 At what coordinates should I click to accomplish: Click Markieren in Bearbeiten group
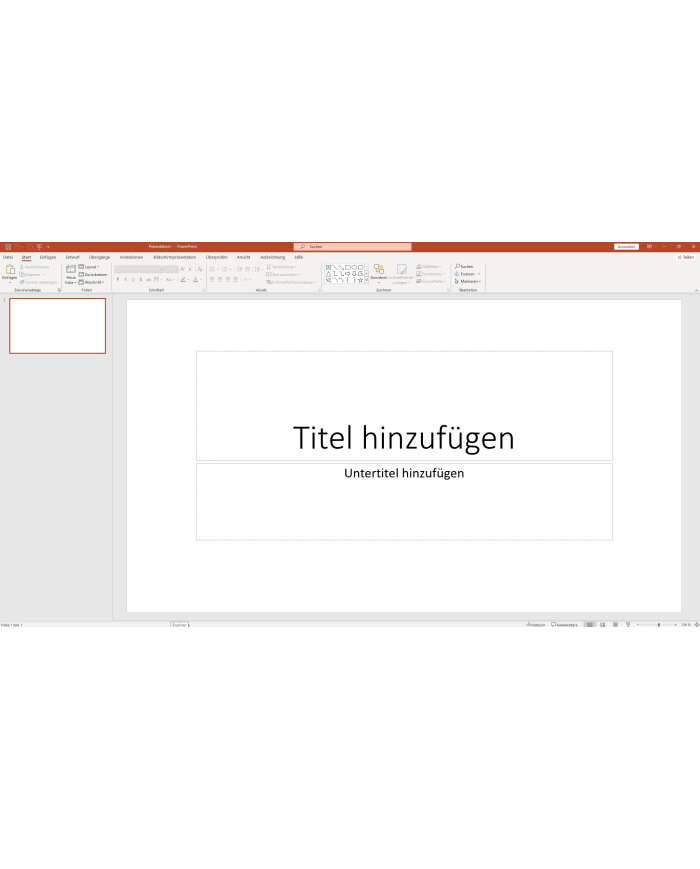tap(468, 282)
